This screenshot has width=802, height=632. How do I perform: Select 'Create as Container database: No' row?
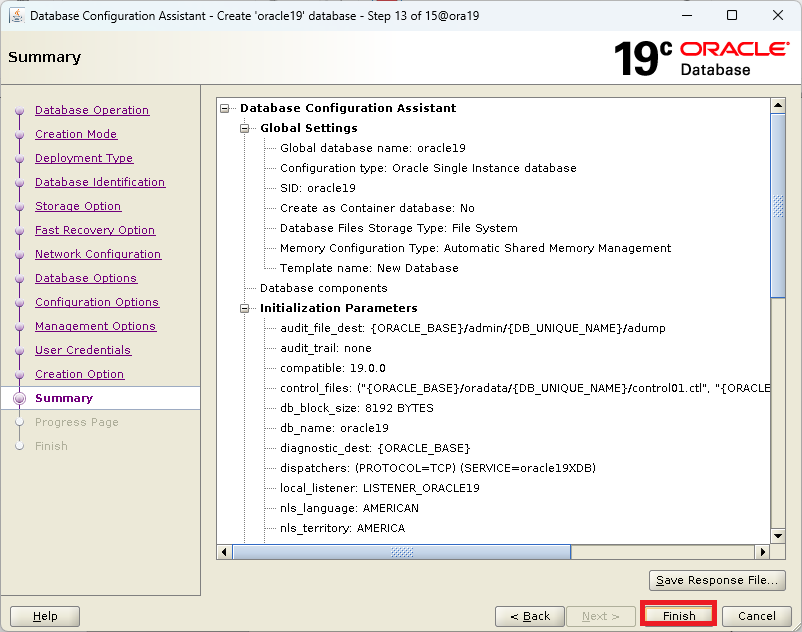pyautogui.click(x=377, y=208)
